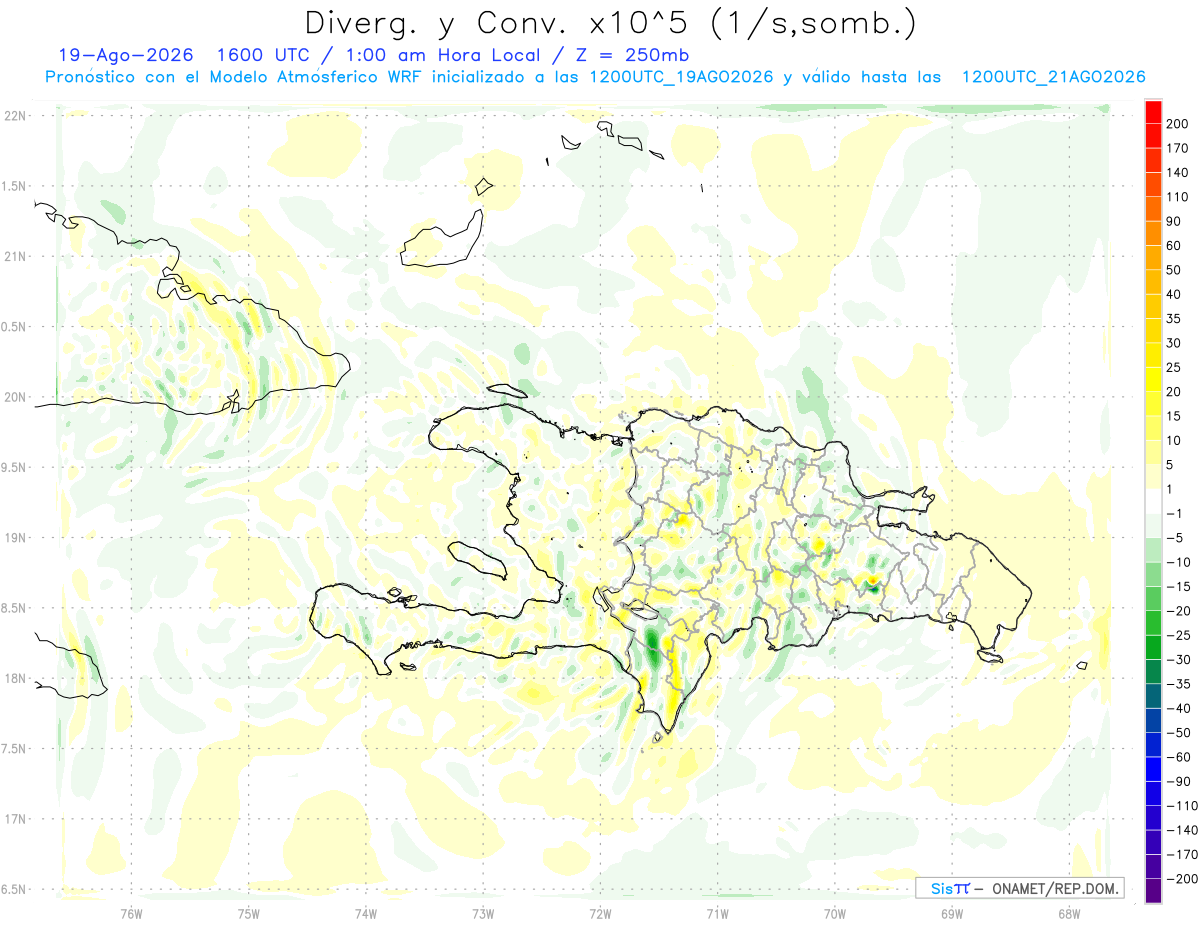The height and width of the screenshot is (927, 1200).
Task: Click the '1200UTC_19AGO2026' initialization time
Action: [x=681, y=77]
